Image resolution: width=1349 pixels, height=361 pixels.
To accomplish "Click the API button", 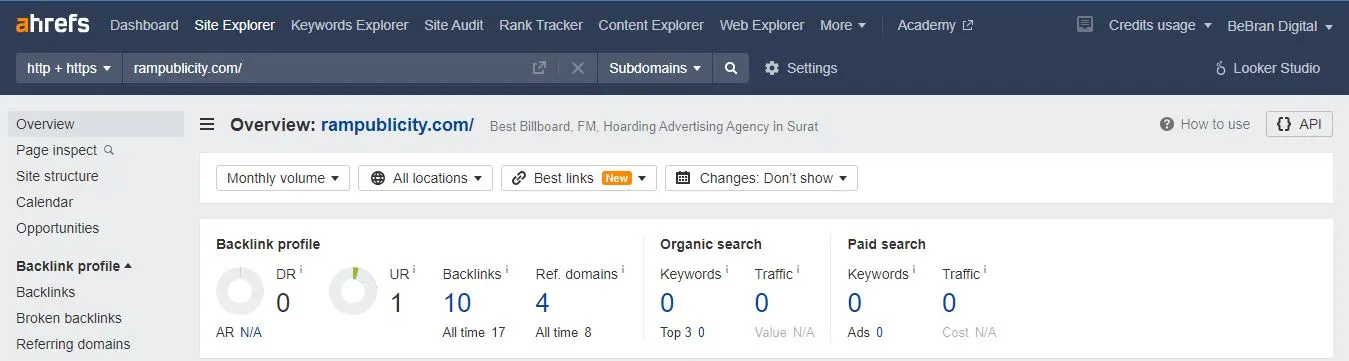I will pos(1299,124).
